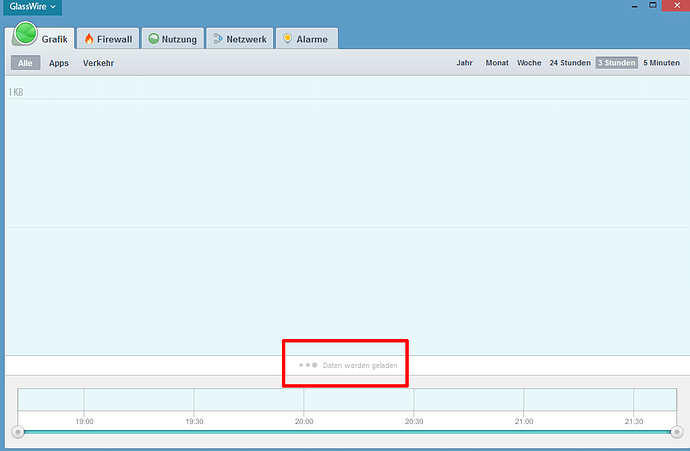Image resolution: width=690 pixels, height=451 pixels.
Task: Click the left timeline slider handle
Action: [17, 432]
